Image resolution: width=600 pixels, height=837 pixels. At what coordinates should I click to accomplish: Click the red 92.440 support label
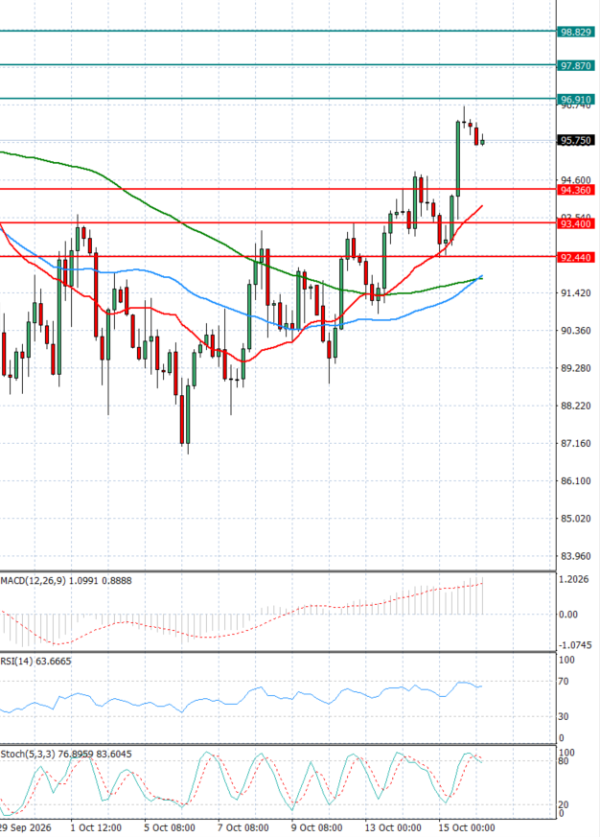click(x=575, y=258)
